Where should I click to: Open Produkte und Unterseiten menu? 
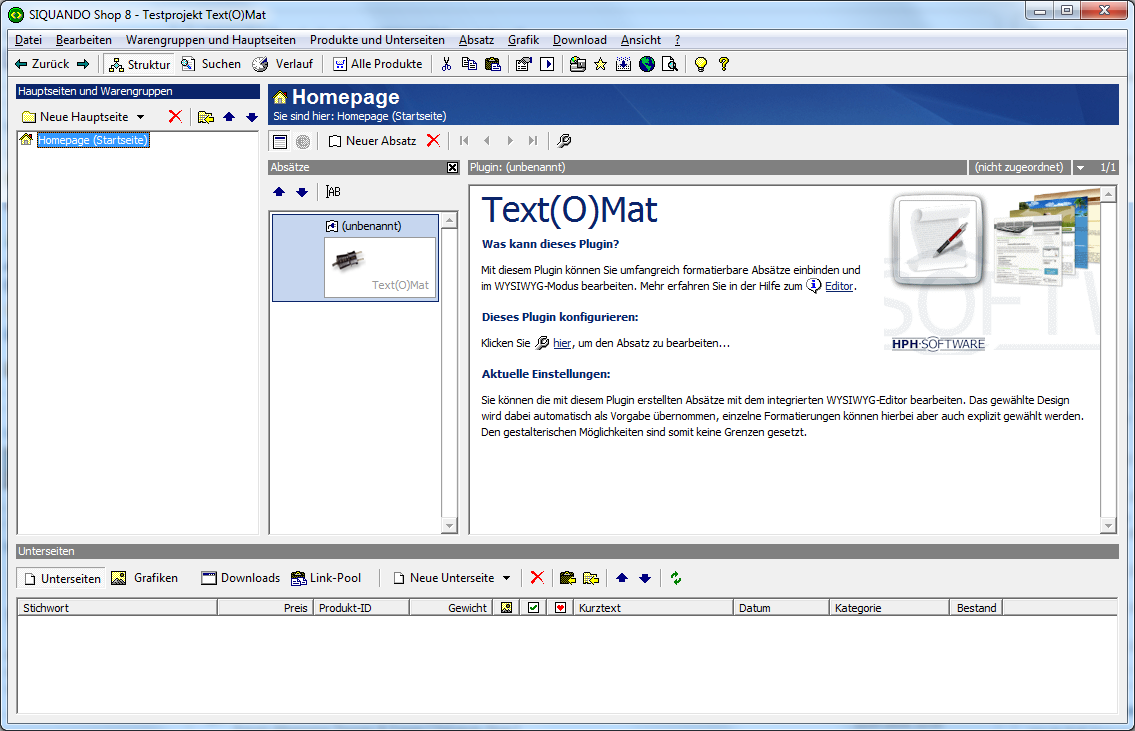[377, 40]
